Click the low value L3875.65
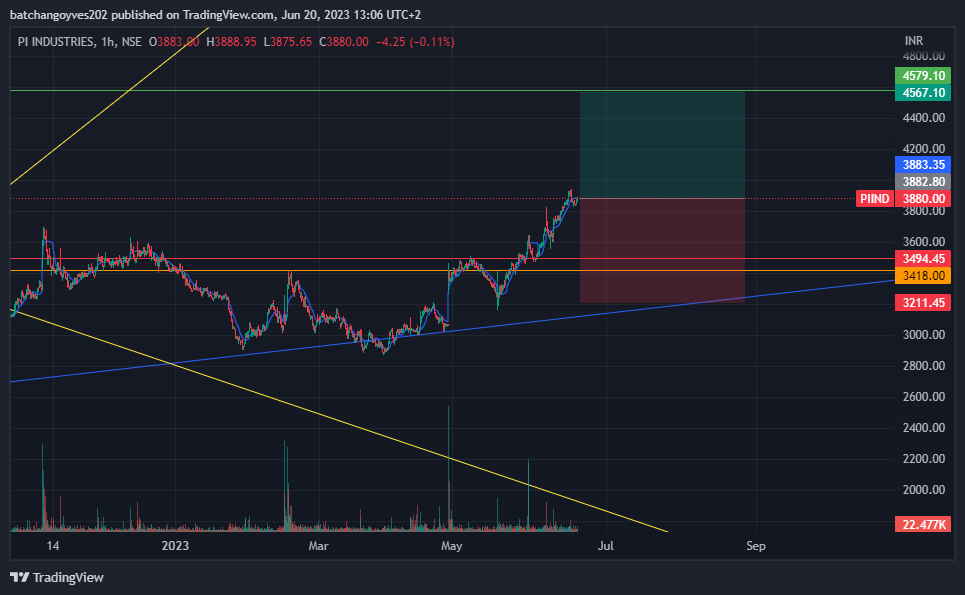The height and width of the screenshot is (595, 965). 287,42
